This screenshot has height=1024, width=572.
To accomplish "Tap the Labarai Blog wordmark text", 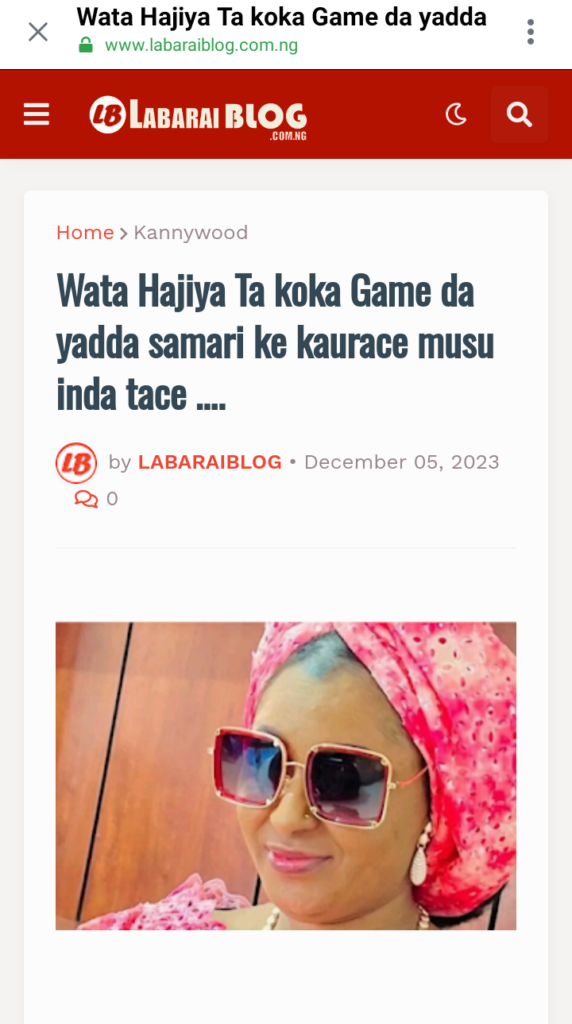I will [218, 118].
